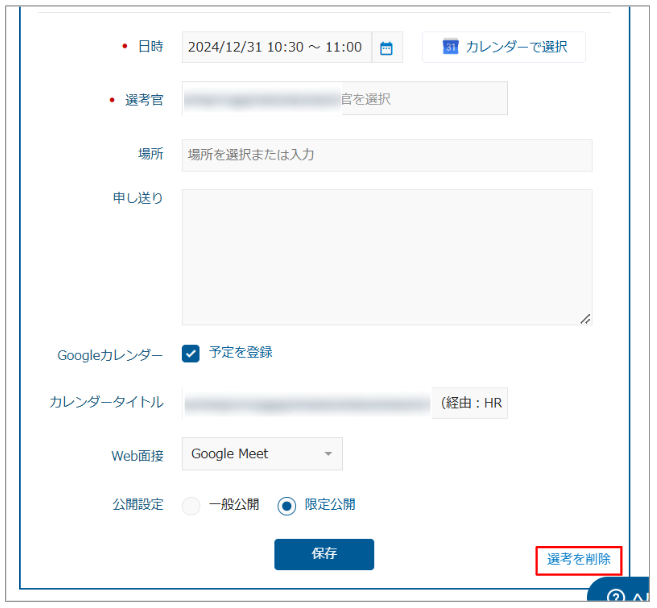
Task: Open the help question mark icon
Action: (616, 597)
